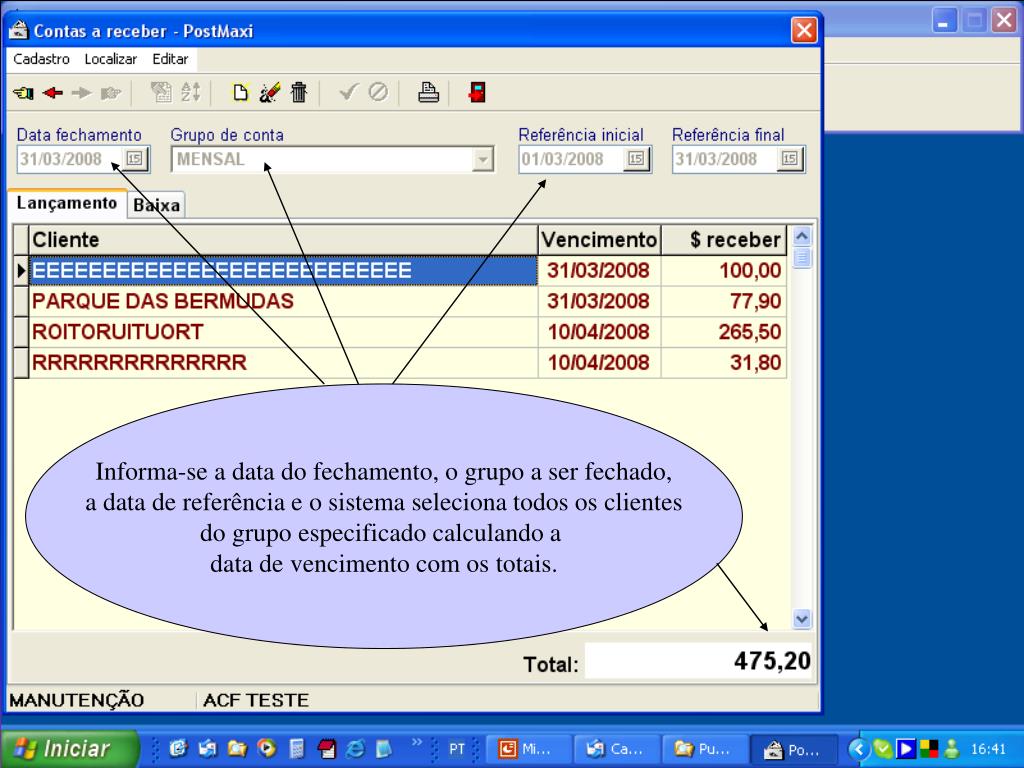Click the A-Z sort toolbar icon
Viewport: 1024px width, 768px height.
[191, 92]
